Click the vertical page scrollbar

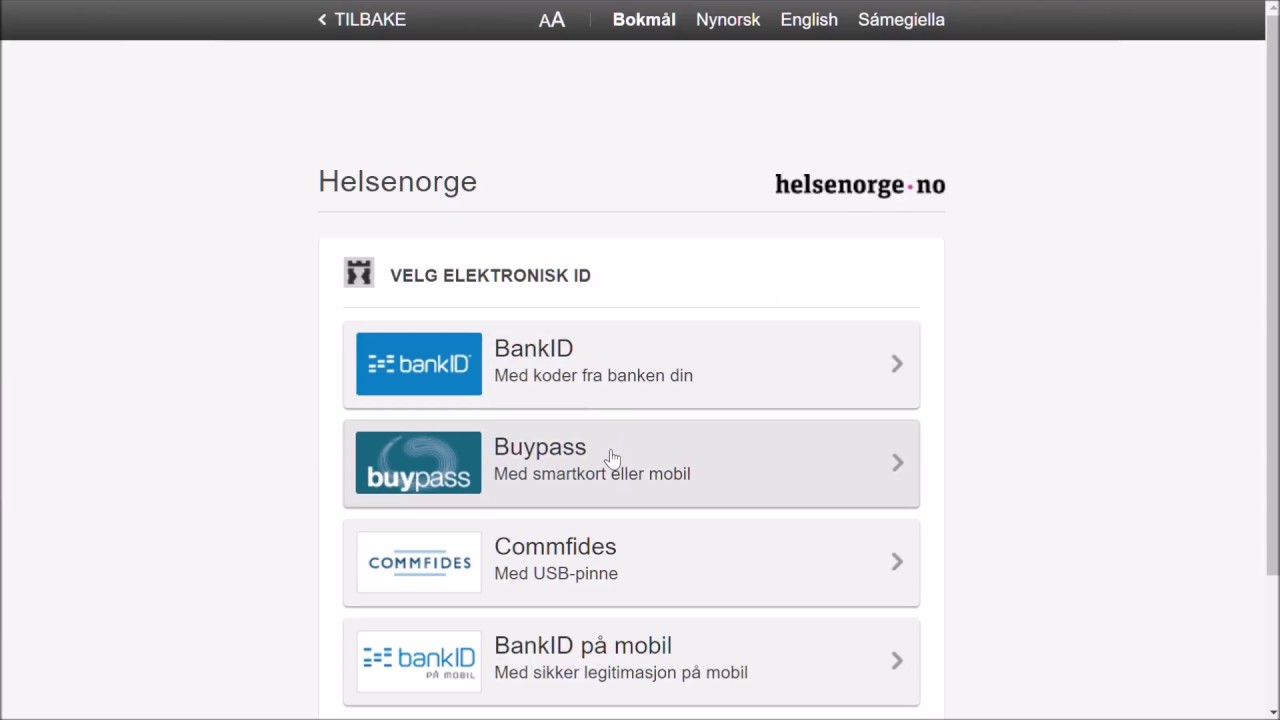[x=1272, y=300]
